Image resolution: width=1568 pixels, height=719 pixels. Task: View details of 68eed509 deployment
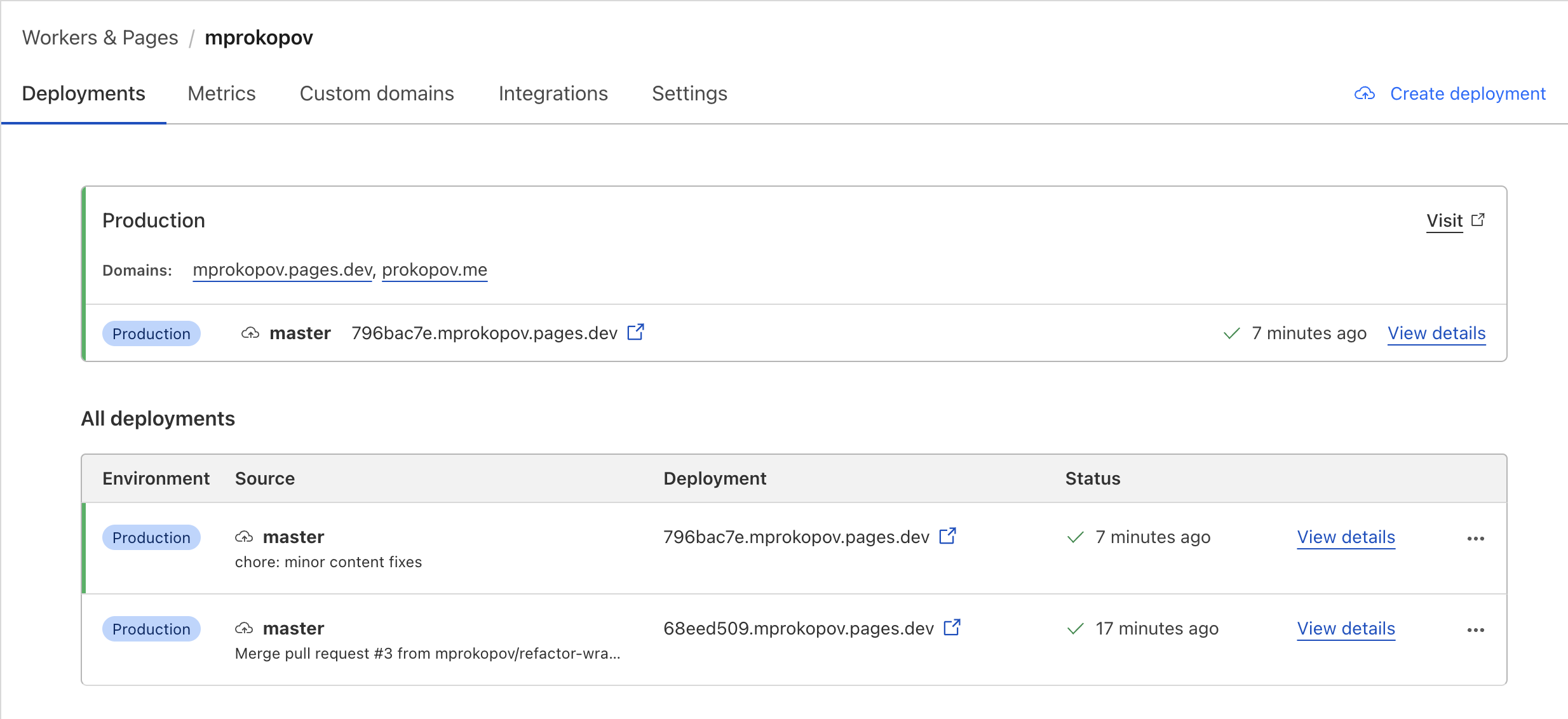(x=1346, y=628)
